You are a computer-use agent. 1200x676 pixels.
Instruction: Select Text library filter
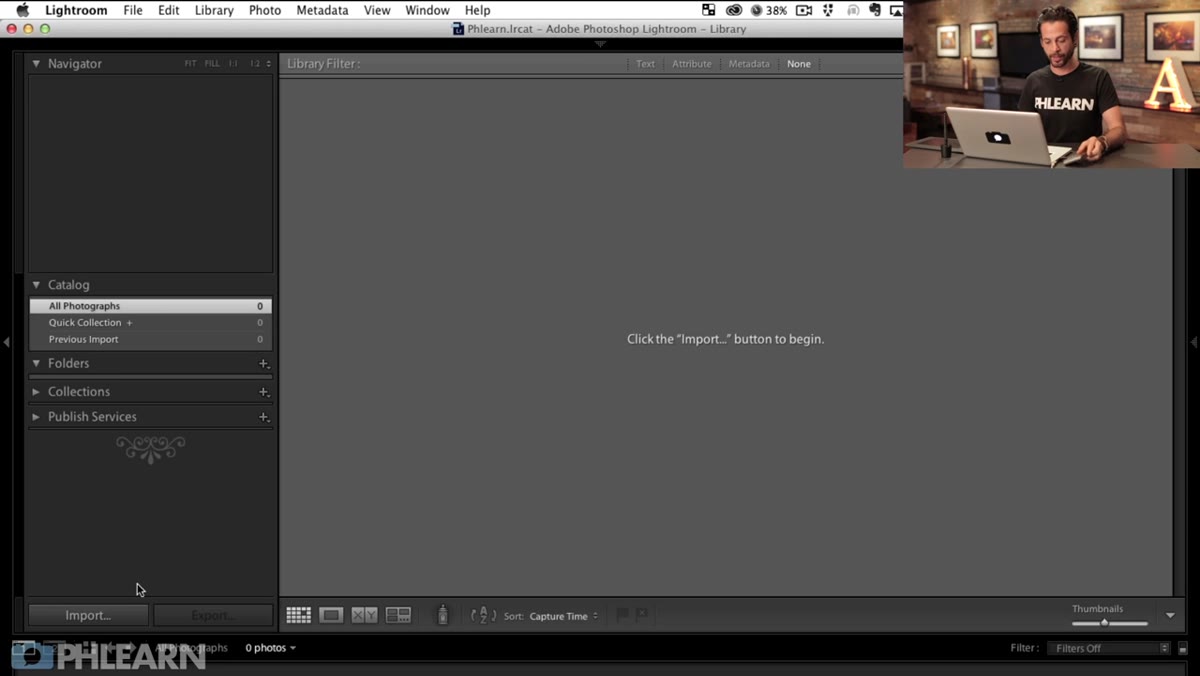[646, 63]
